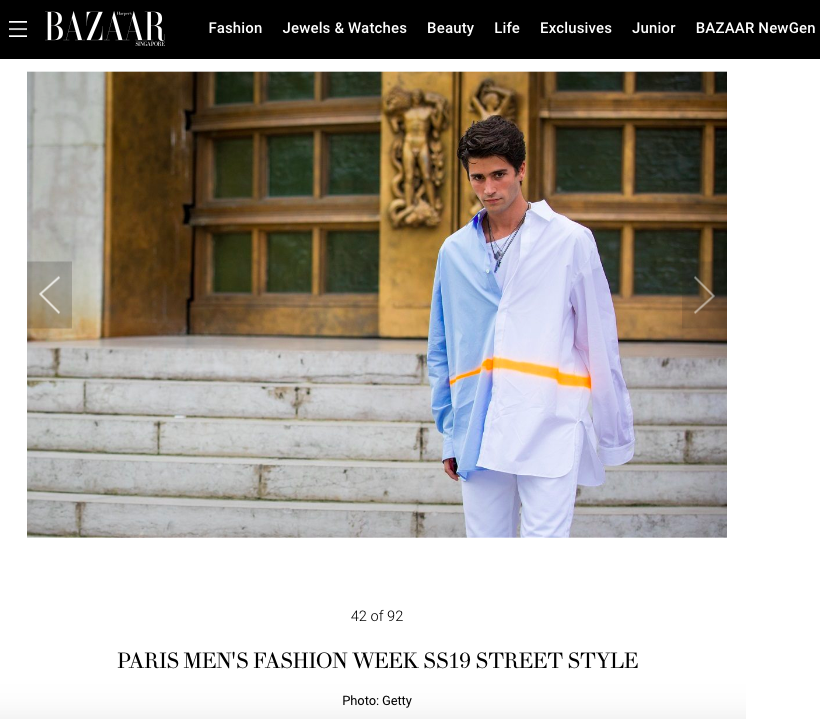The height and width of the screenshot is (719, 820).
Task: Select Life in the top navigation
Action: (507, 28)
